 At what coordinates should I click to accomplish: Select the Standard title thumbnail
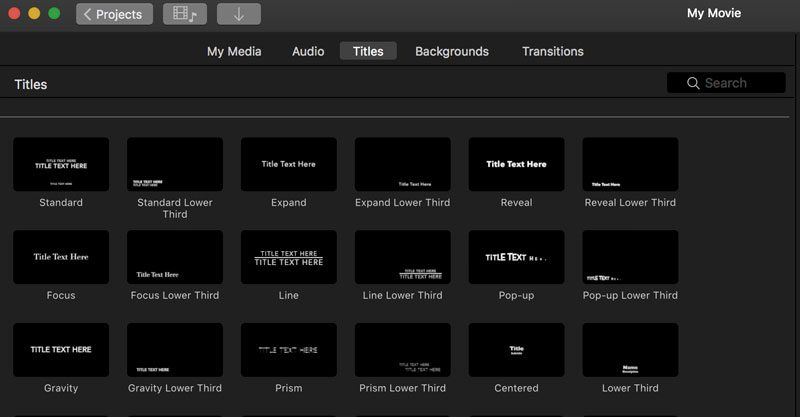[x=61, y=164]
